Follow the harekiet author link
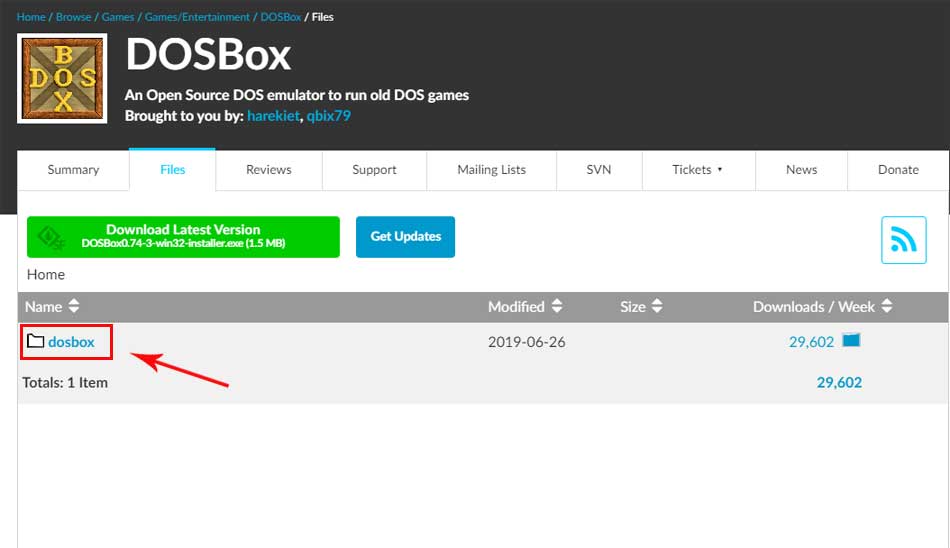950x548 pixels. click(x=273, y=116)
